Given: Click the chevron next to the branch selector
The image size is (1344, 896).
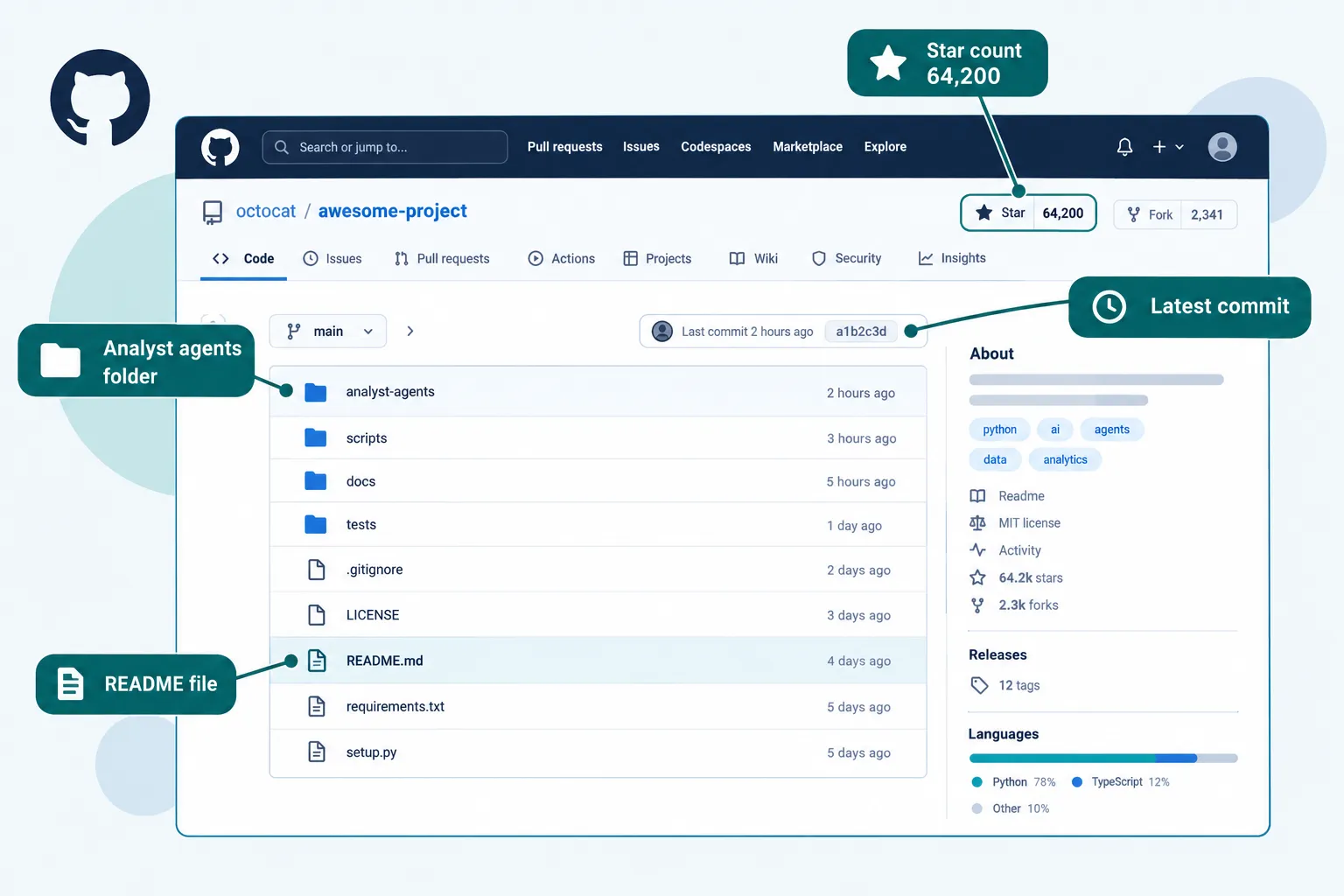Looking at the screenshot, I should coord(410,332).
